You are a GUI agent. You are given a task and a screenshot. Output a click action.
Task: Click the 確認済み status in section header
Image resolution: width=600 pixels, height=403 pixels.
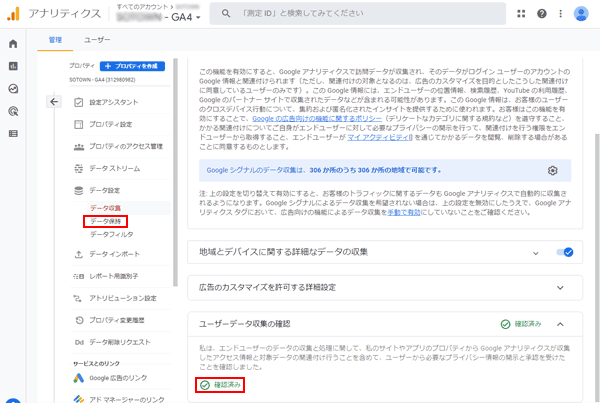pyautogui.click(x=521, y=324)
